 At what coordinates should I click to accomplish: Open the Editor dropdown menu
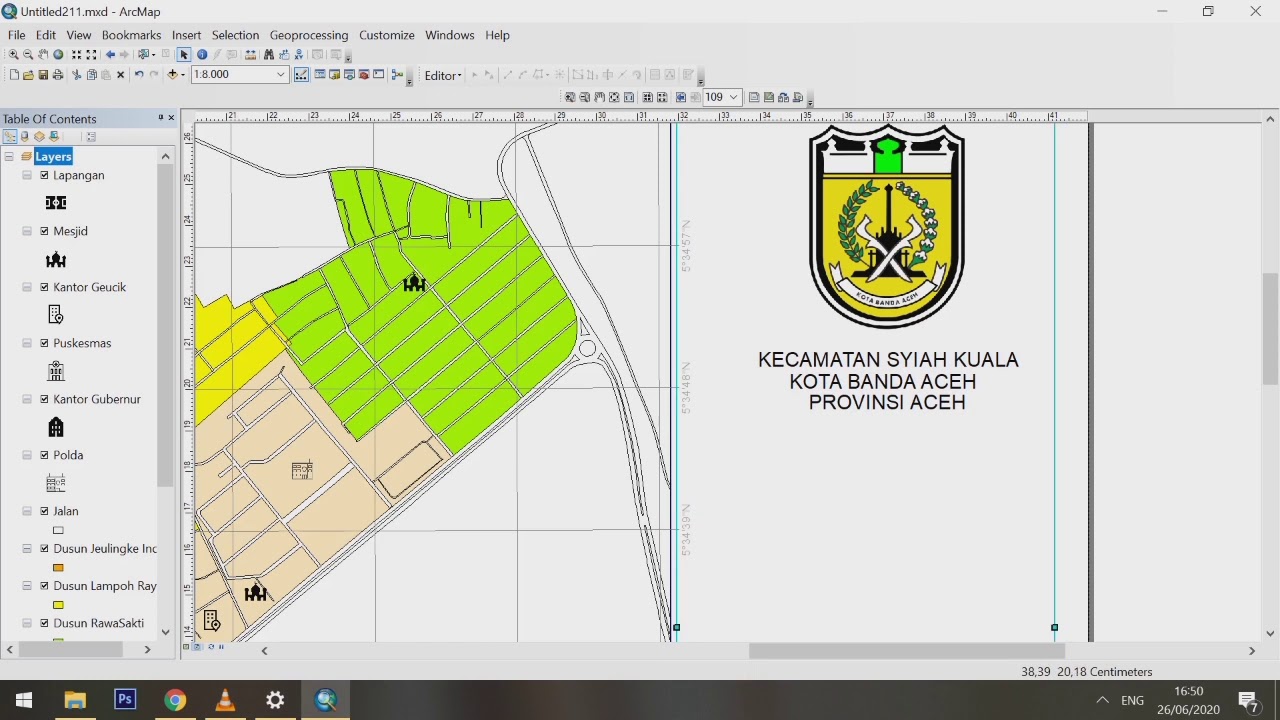pos(443,75)
